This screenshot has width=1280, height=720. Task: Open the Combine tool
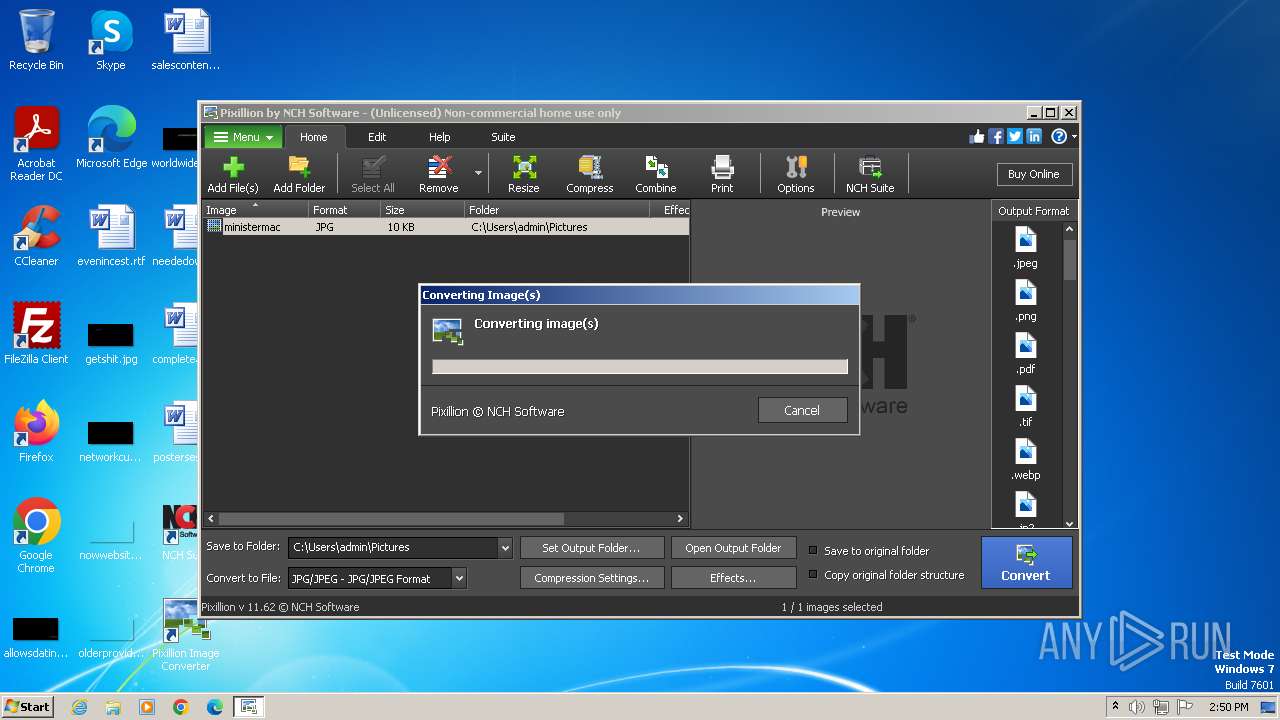[656, 175]
